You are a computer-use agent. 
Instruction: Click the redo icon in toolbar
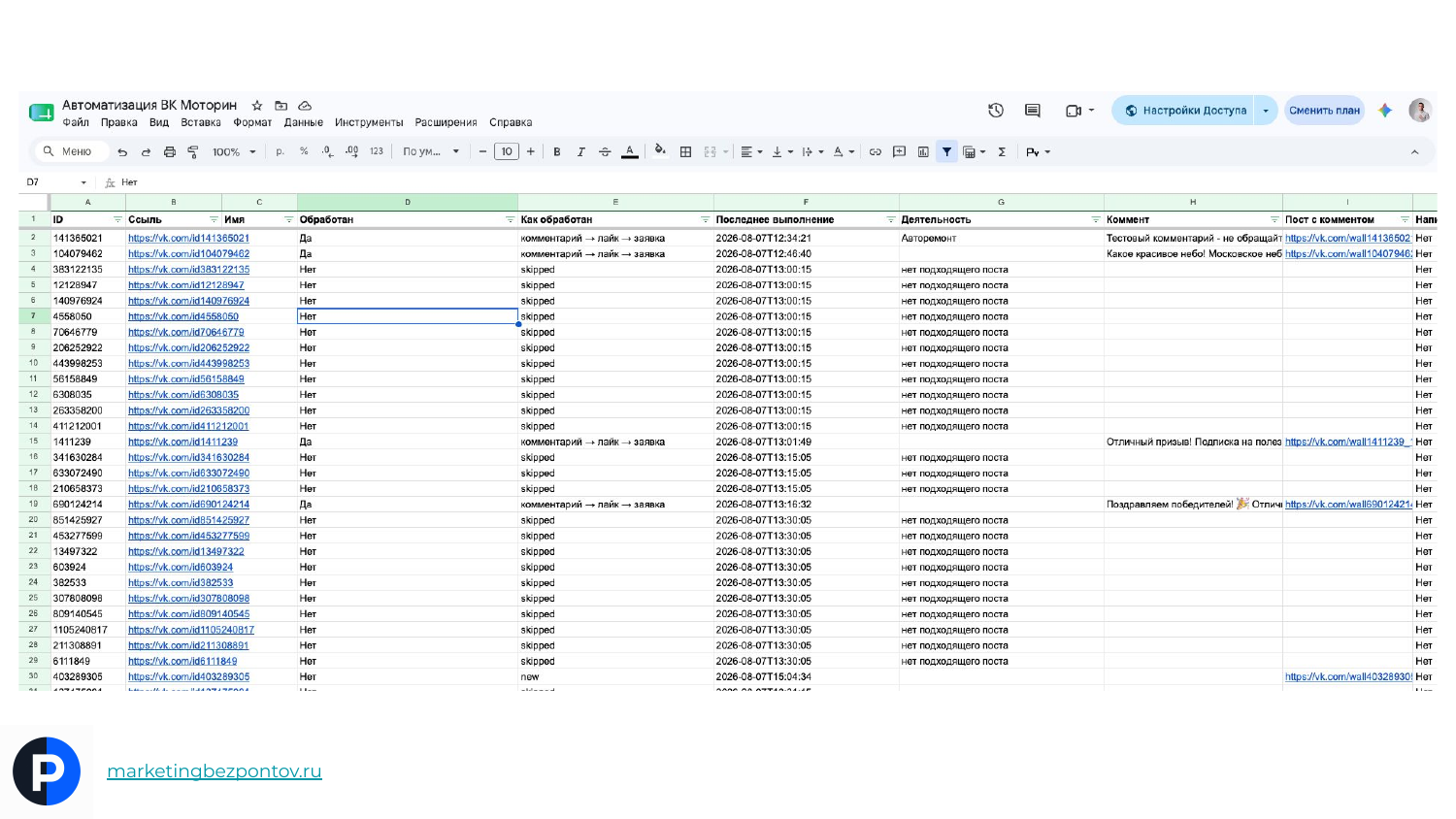click(x=146, y=152)
